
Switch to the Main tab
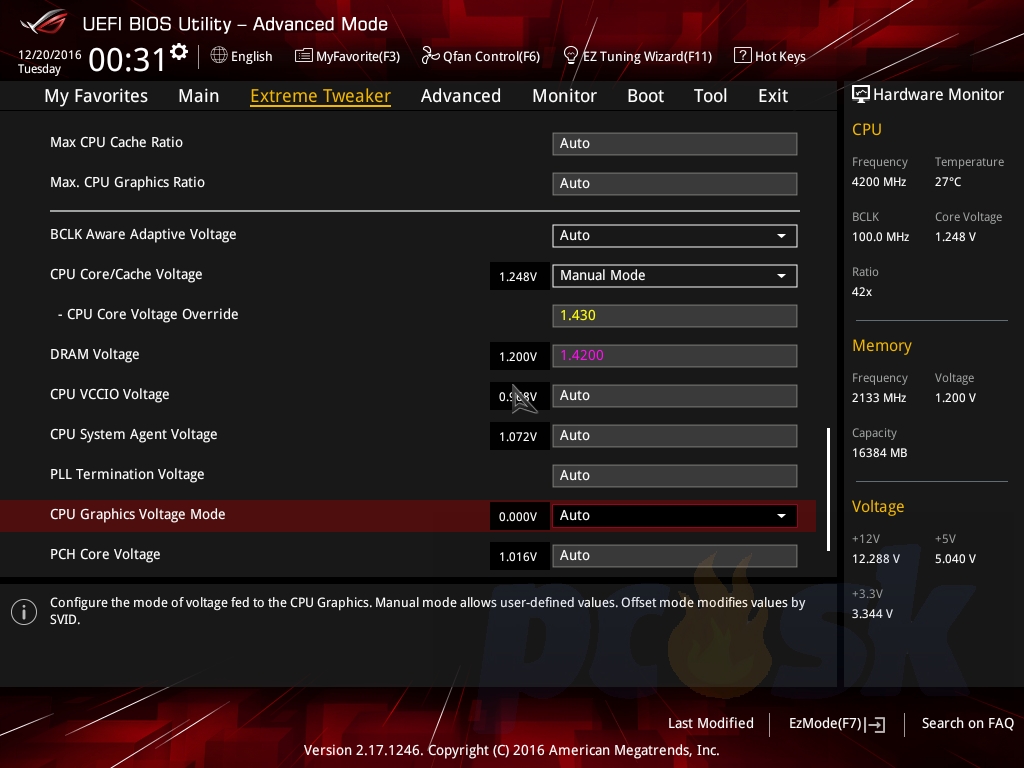point(199,96)
